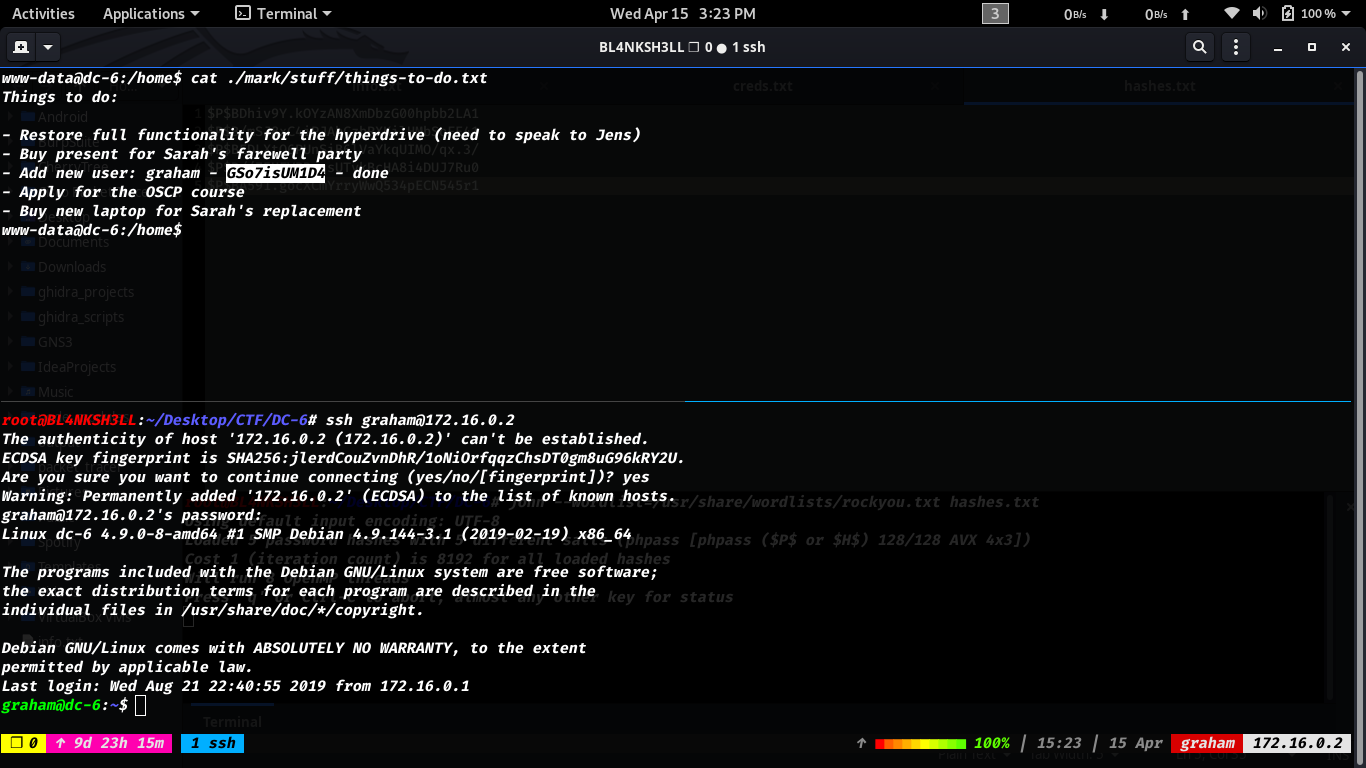1366x768 pixels.
Task: Maximize the terminal window
Action: (x=1312, y=47)
